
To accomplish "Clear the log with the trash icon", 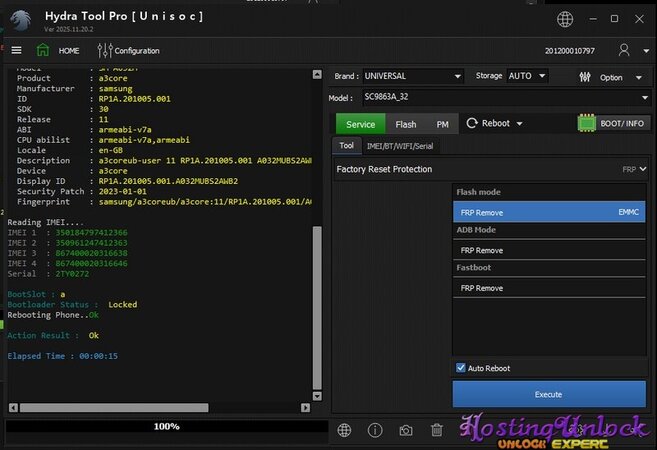I will tap(436, 430).
